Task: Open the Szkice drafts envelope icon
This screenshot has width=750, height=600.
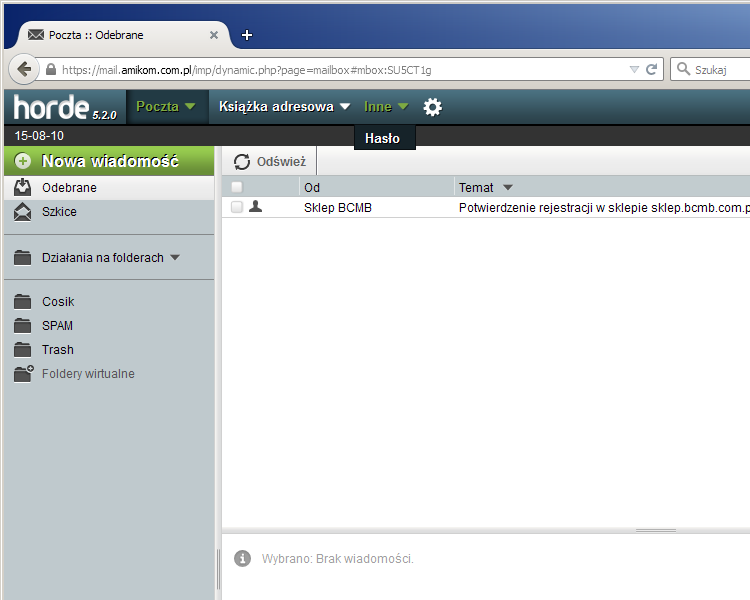Action: pos(23,212)
